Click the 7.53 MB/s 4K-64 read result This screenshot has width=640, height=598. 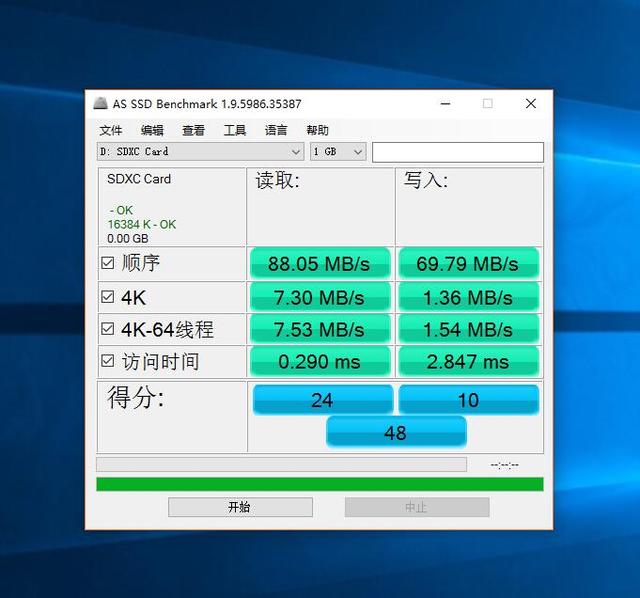coord(320,329)
